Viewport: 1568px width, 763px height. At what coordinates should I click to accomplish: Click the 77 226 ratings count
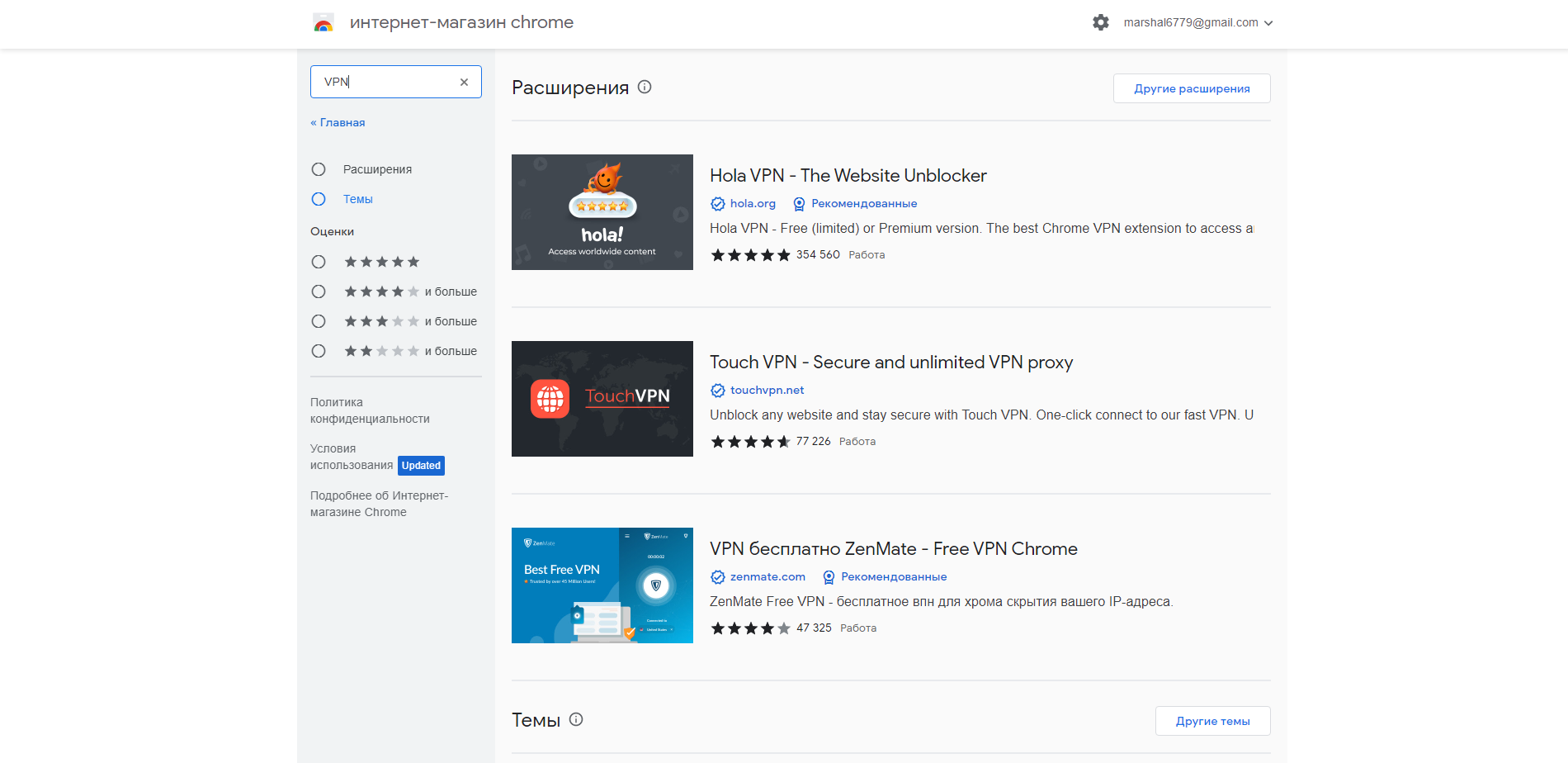(814, 441)
